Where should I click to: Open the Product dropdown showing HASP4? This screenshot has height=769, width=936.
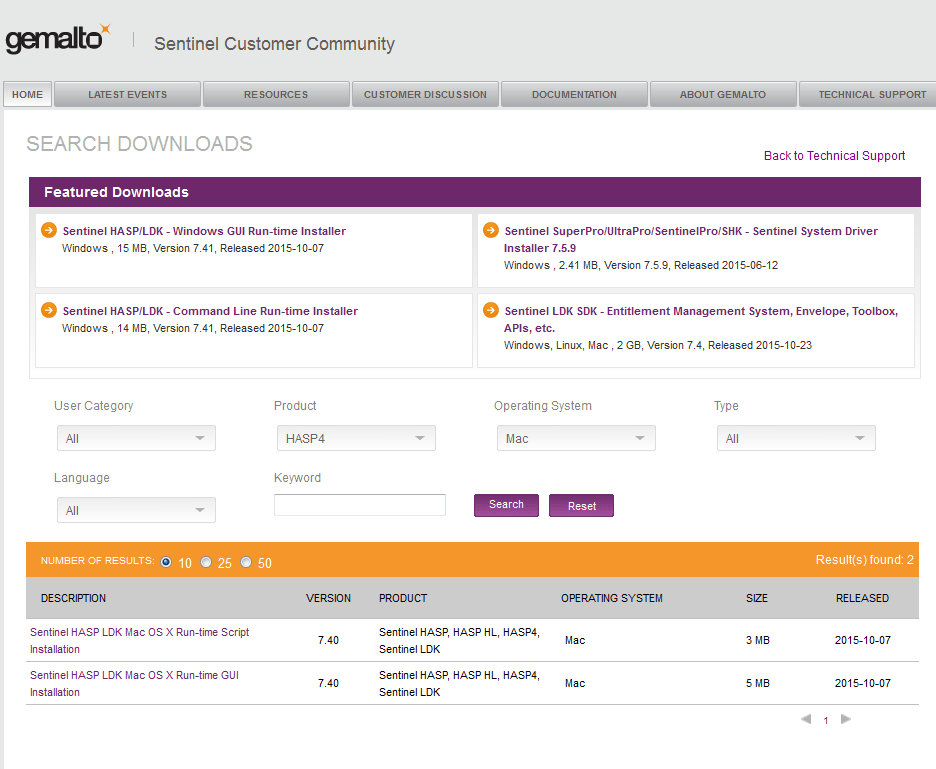point(356,438)
